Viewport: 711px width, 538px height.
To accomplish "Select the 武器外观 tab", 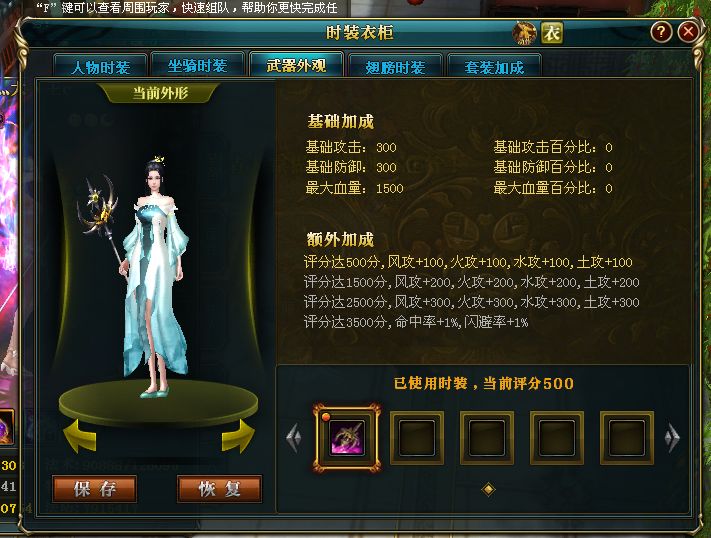I will (x=296, y=65).
